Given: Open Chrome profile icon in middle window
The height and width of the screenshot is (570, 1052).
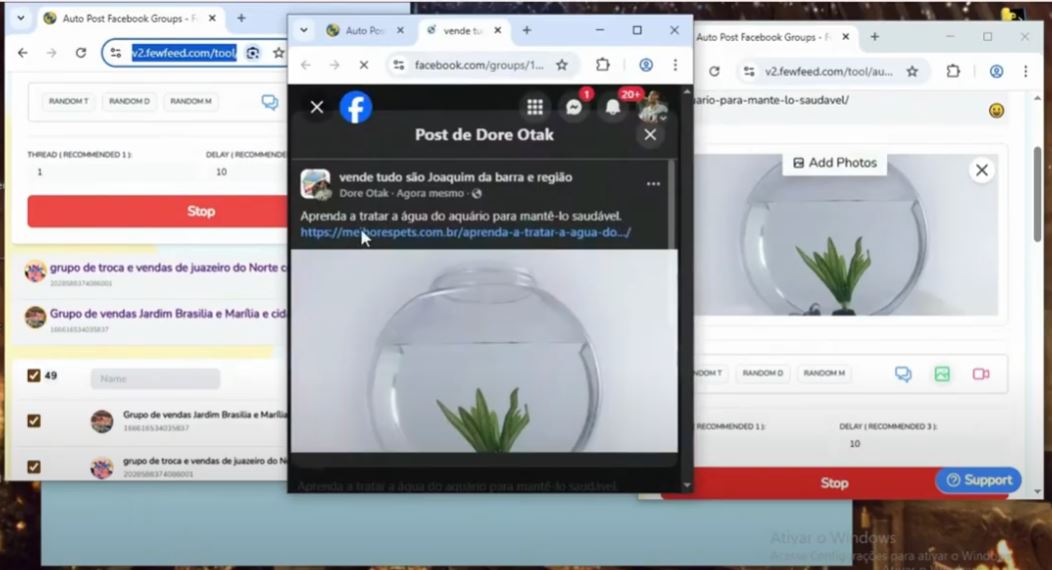Looking at the screenshot, I should pos(645,64).
